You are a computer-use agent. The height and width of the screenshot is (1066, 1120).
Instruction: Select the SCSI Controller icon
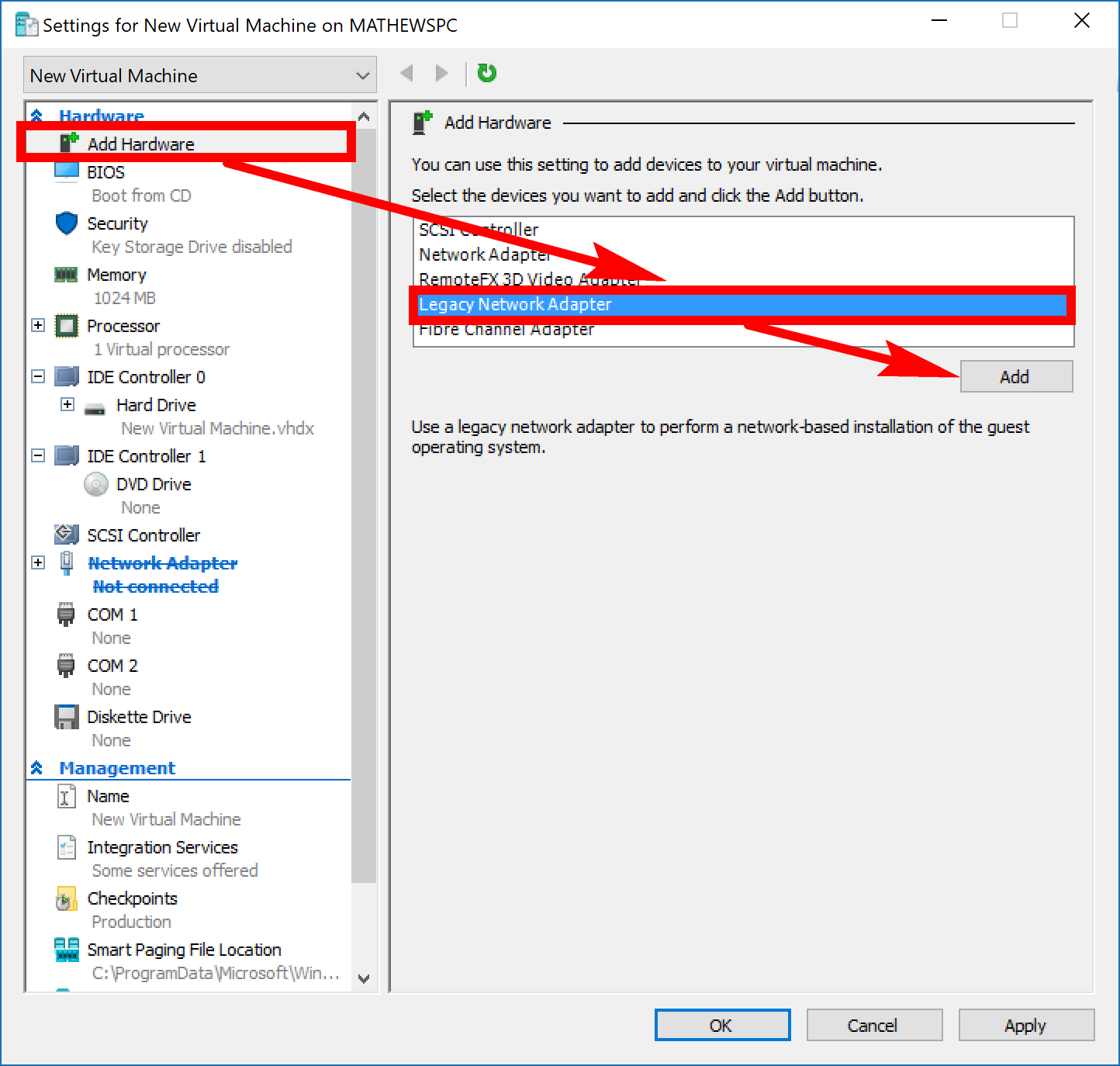point(67,535)
